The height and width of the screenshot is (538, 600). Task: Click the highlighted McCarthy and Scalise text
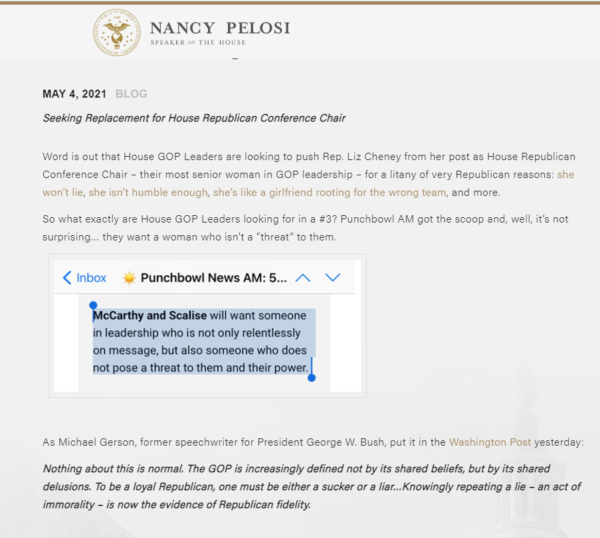[150, 316]
